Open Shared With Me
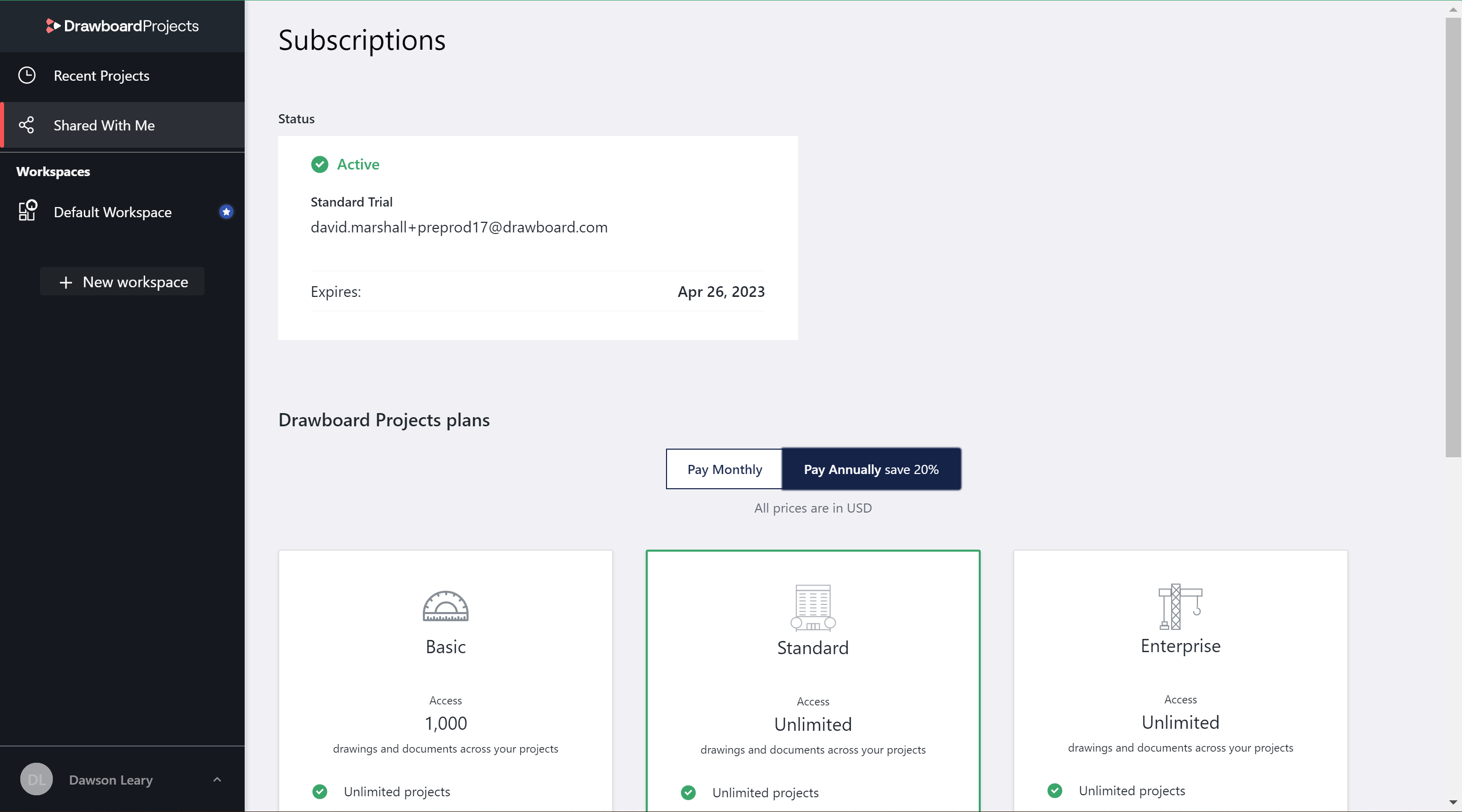Screen dimensions: 1462x812 click(x=122, y=125)
